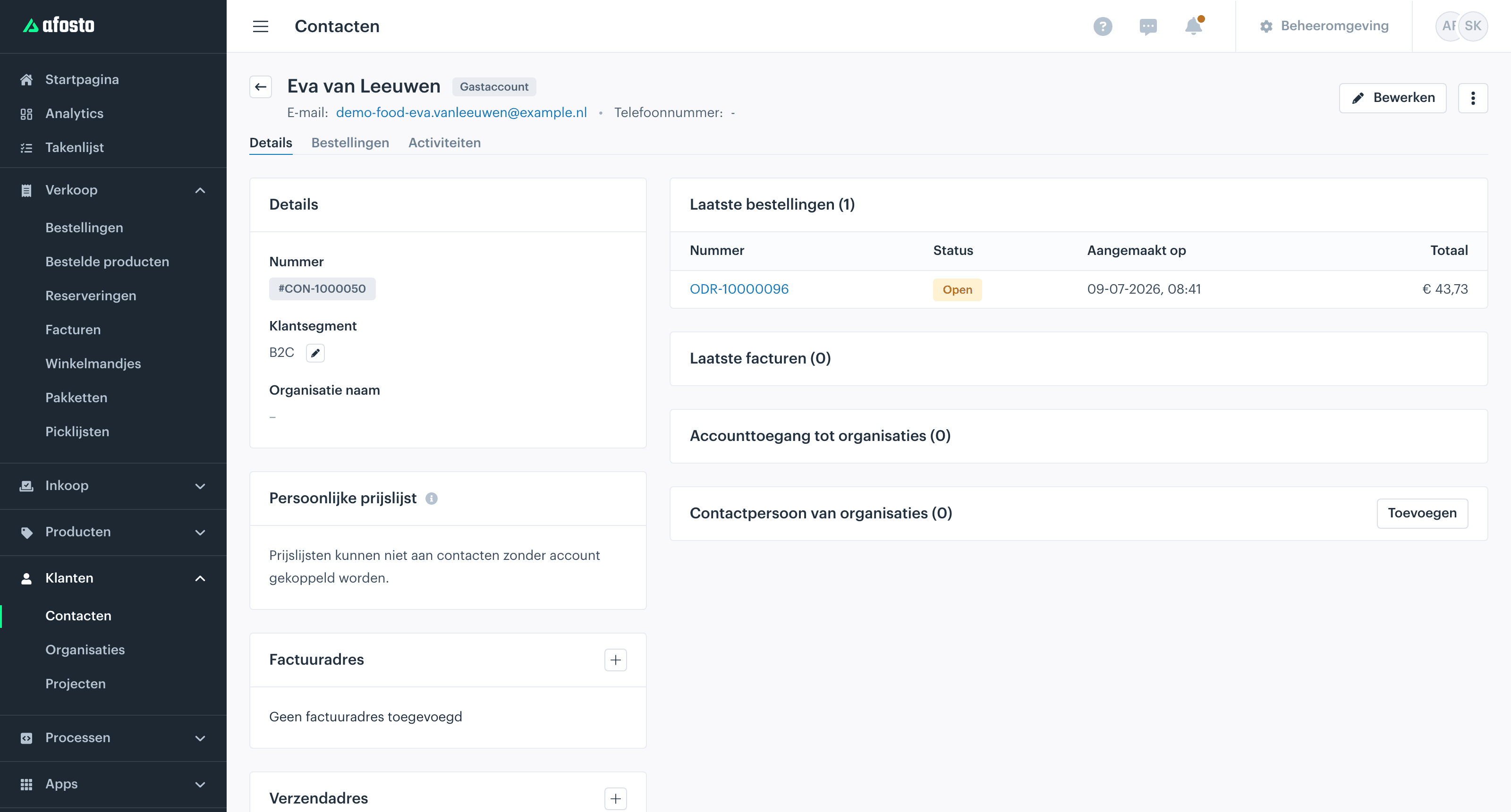The width and height of the screenshot is (1511, 812).
Task: Click the Startpagina home icon
Action: 26,80
